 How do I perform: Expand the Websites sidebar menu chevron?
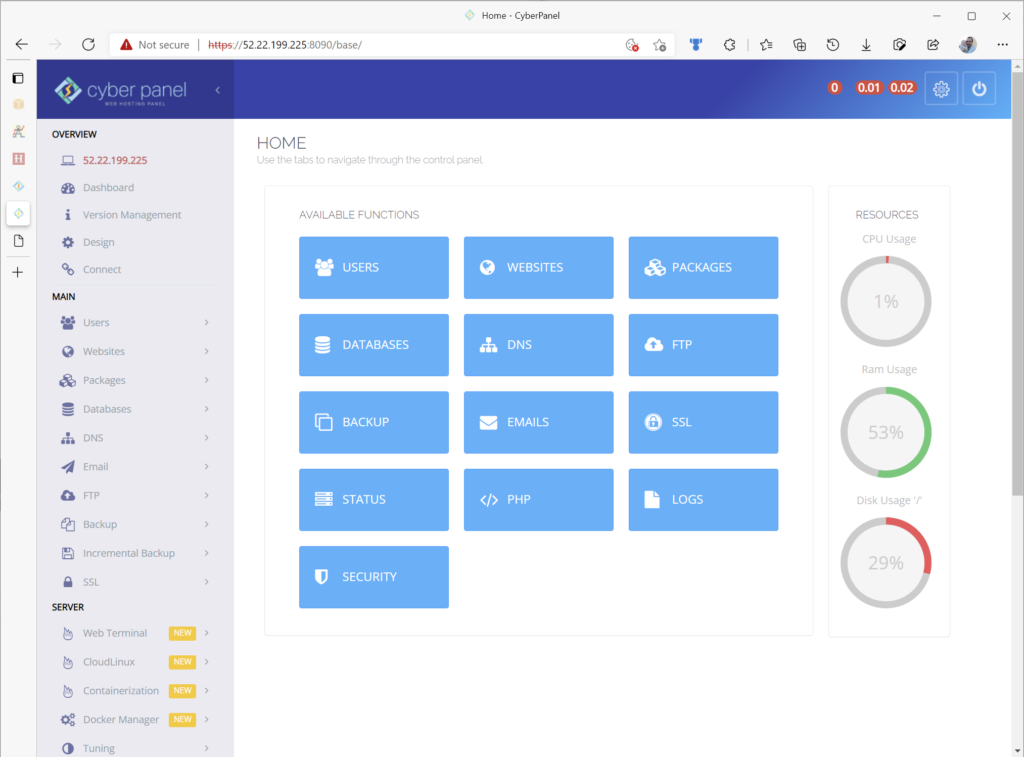(206, 351)
